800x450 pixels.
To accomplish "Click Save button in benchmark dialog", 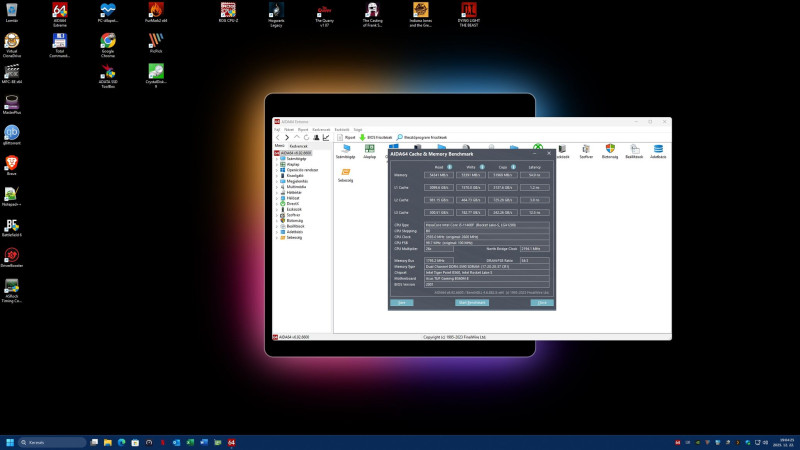I will click(x=402, y=303).
